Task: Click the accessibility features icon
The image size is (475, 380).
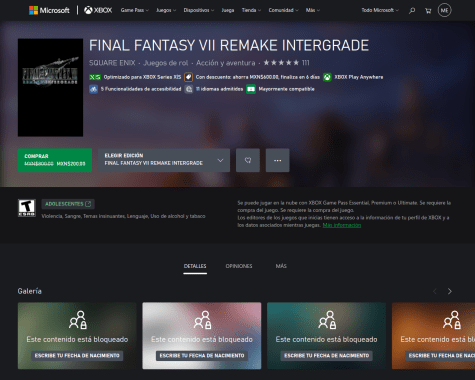Action: (93, 89)
